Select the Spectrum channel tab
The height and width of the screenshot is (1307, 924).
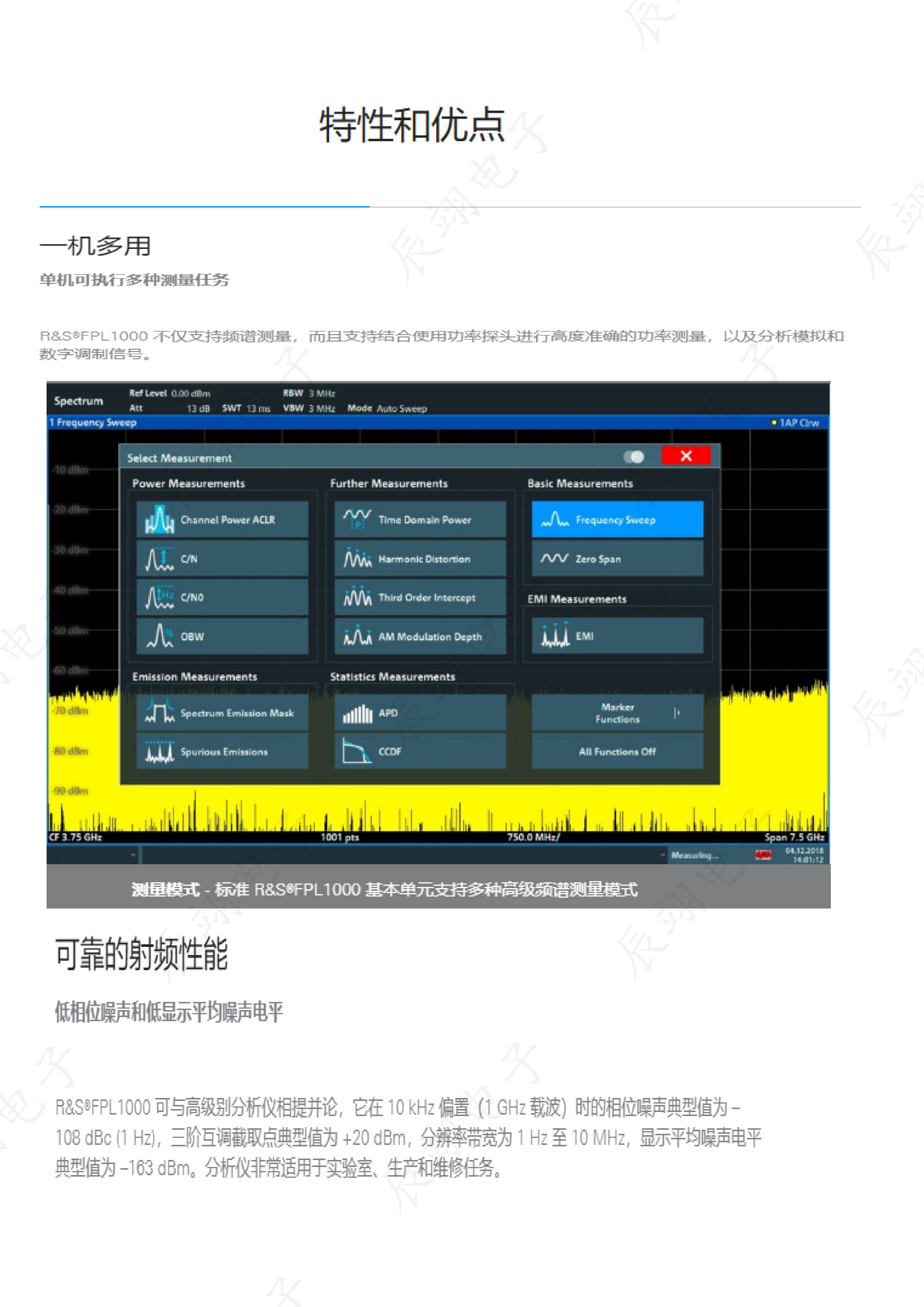tap(79, 401)
